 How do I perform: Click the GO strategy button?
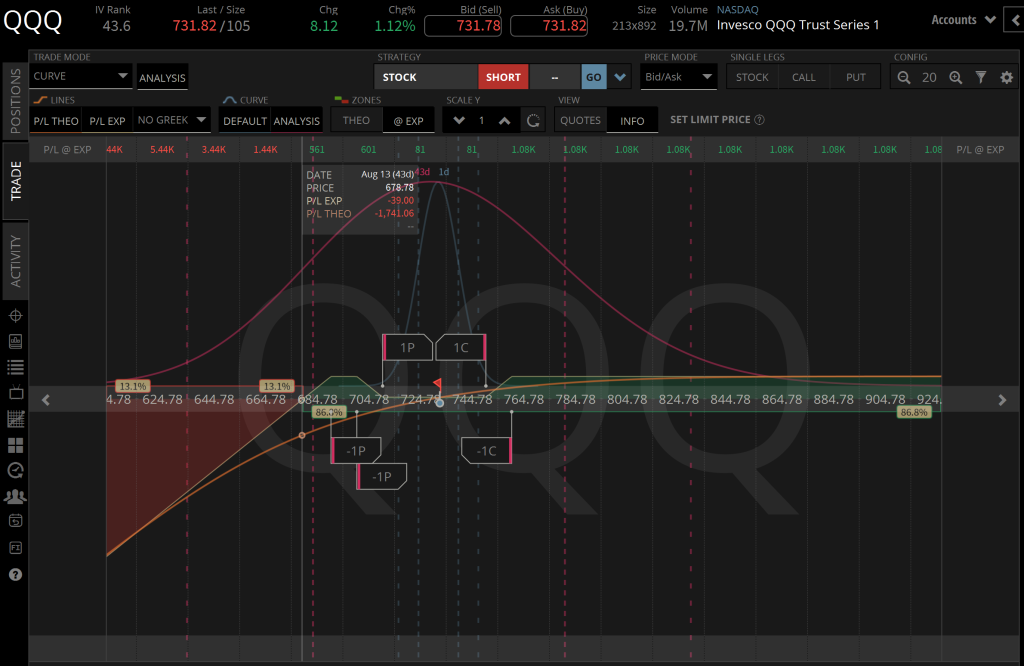pyautogui.click(x=594, y=77)
